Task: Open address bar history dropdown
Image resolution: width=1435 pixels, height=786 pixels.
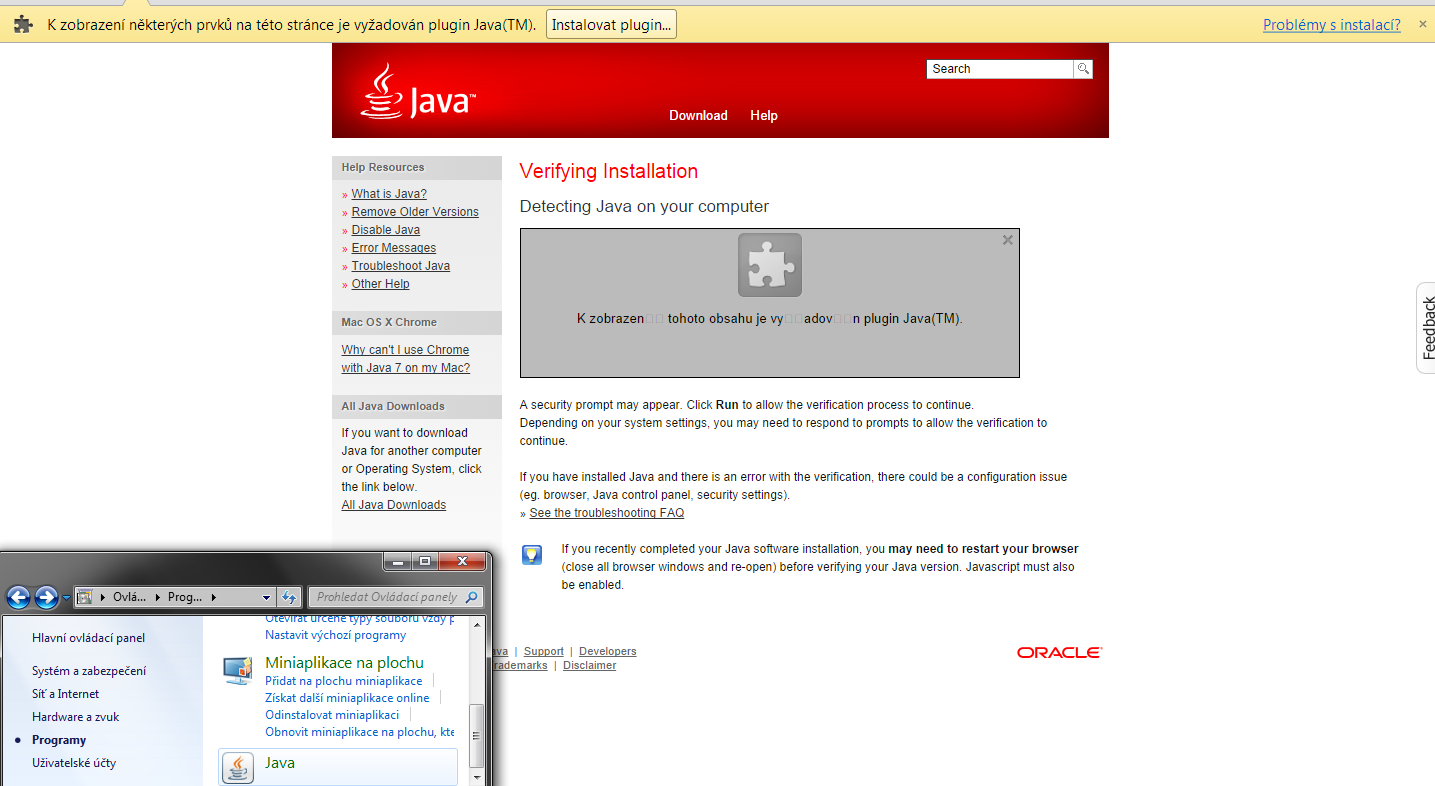Action: click(x=266, y=597)
